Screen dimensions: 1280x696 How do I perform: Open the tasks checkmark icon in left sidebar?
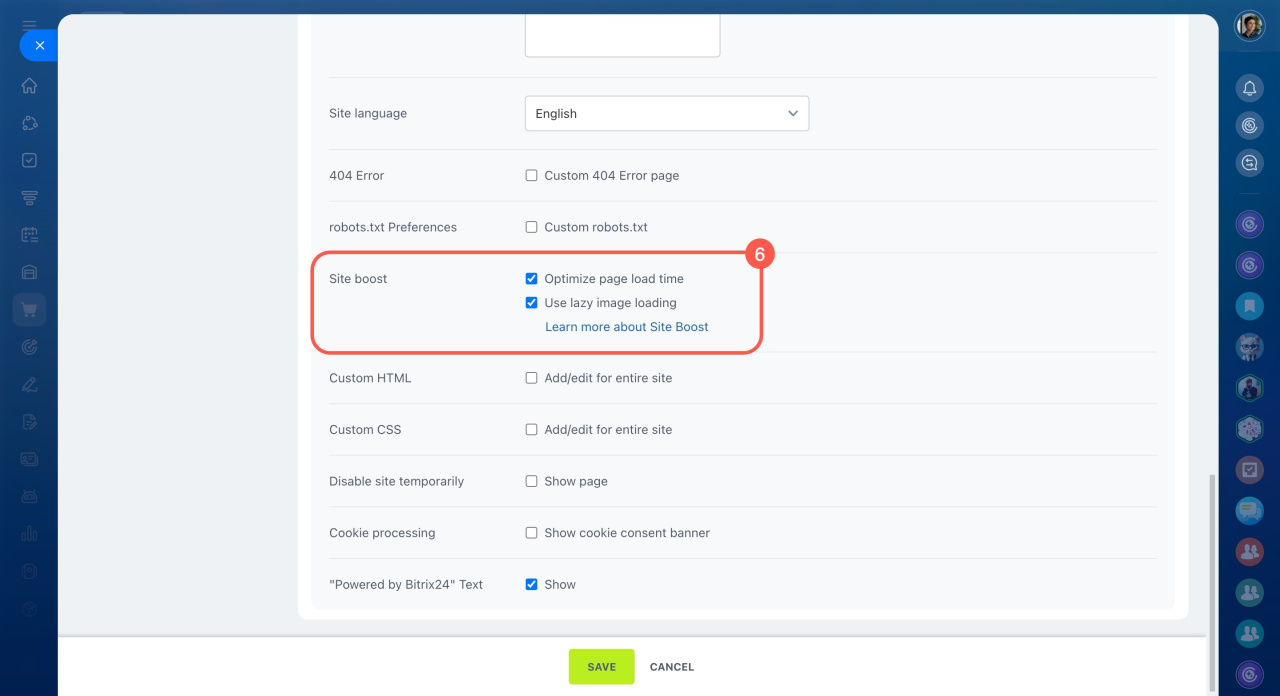[29, 160]
